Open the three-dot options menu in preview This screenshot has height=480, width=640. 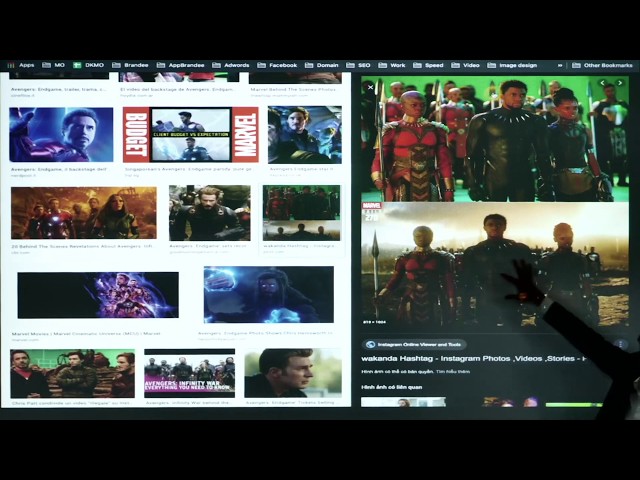(x=621, y=344)
